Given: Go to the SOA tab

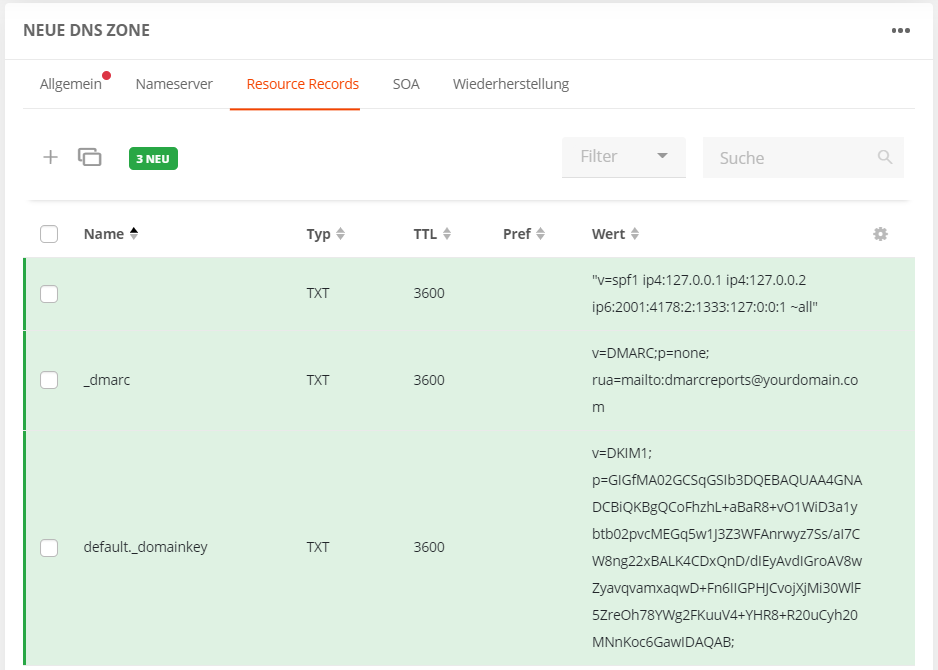Looking at the screenshot, I should [x=406, y=84].
